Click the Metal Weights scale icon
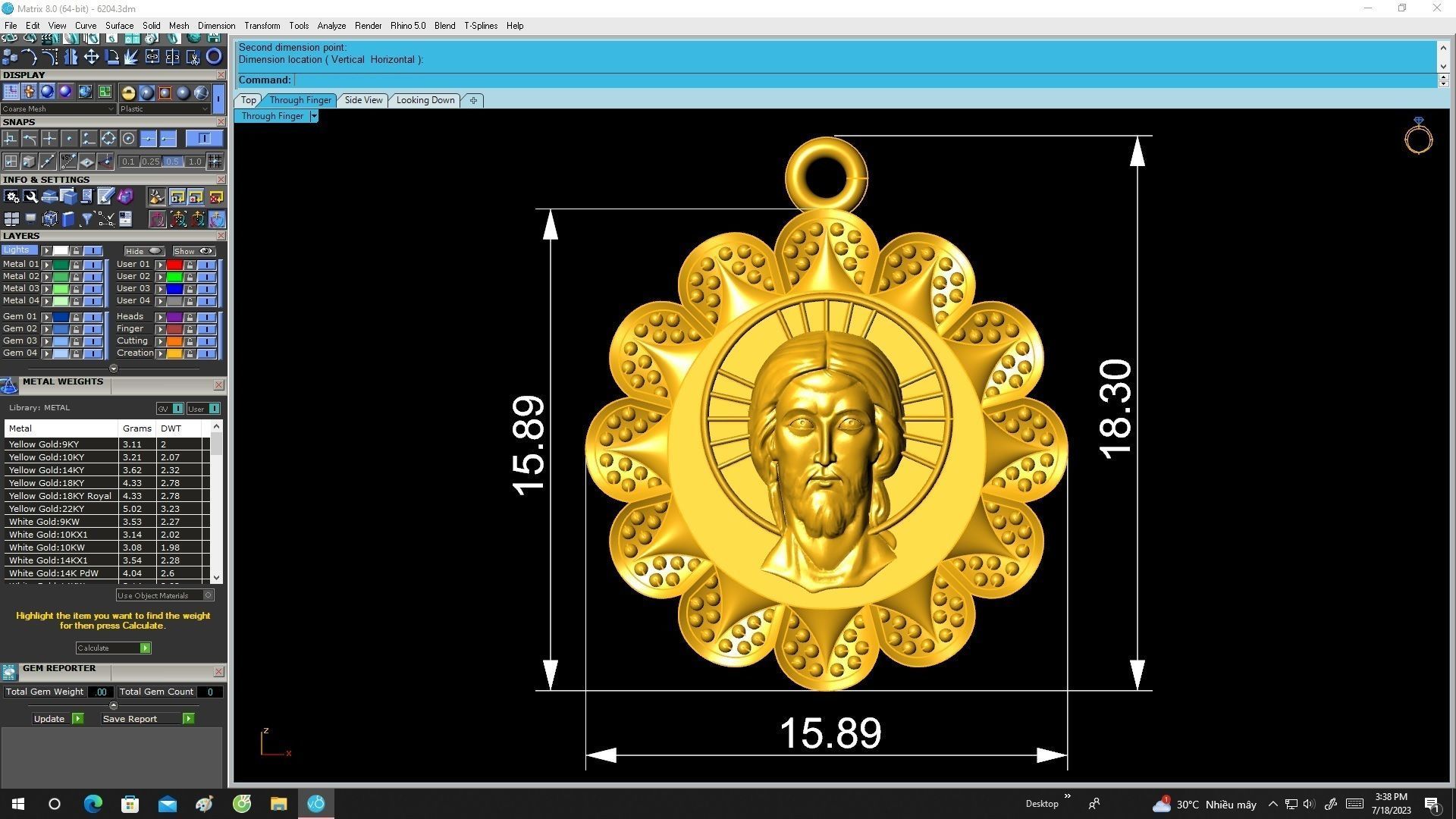The height and width of the screenshot is (819, 1456). 9,386
